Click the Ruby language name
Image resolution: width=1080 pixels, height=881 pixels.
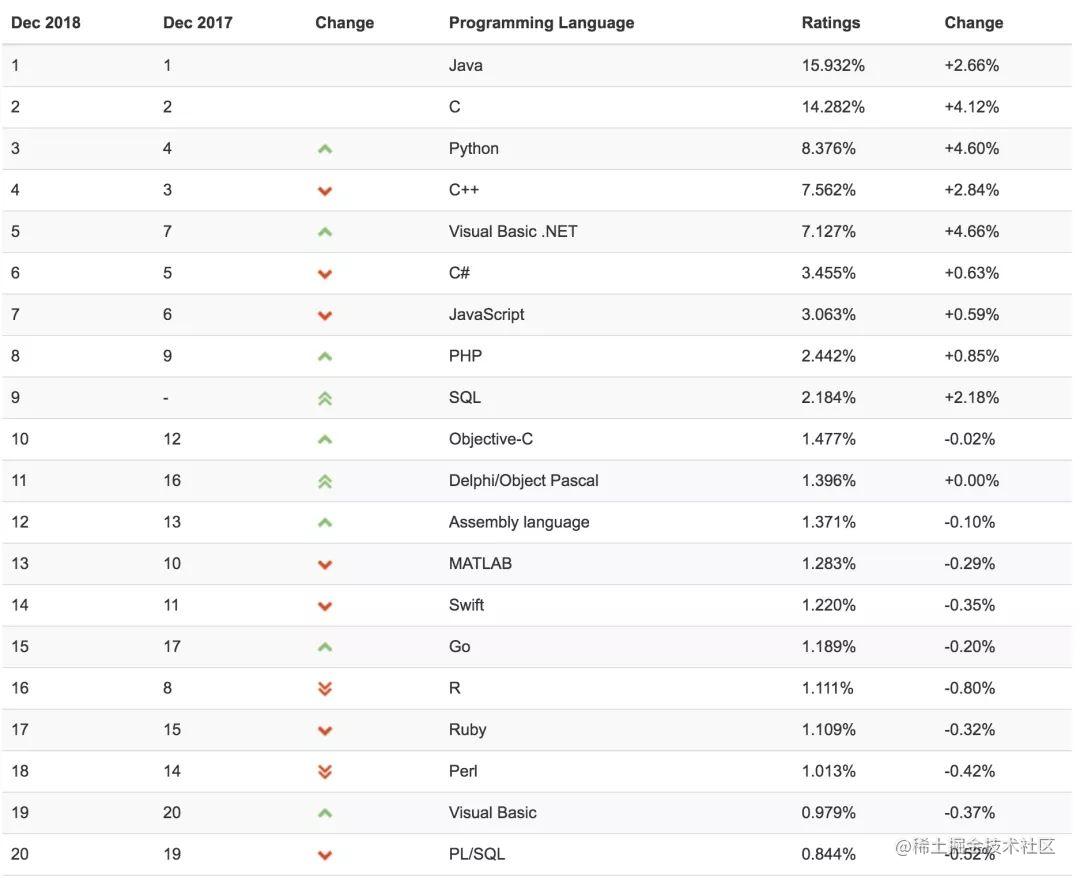click(467, 729)
